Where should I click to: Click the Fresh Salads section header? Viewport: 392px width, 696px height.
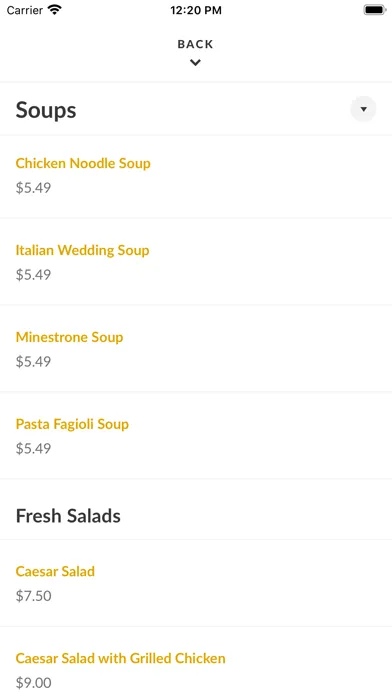click(68, 516)
